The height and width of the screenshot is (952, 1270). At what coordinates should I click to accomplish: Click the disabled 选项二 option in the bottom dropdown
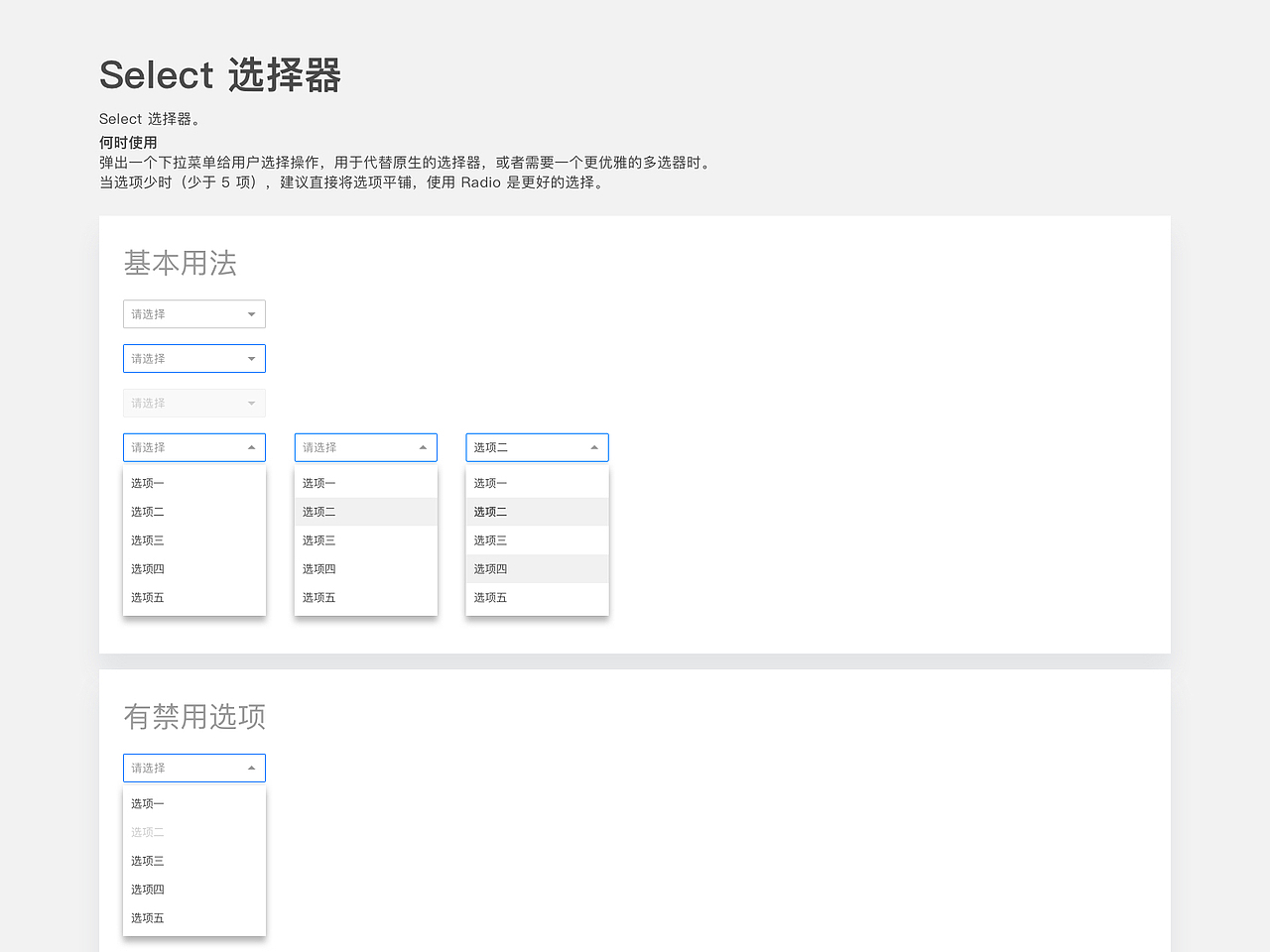click(147, 832)
